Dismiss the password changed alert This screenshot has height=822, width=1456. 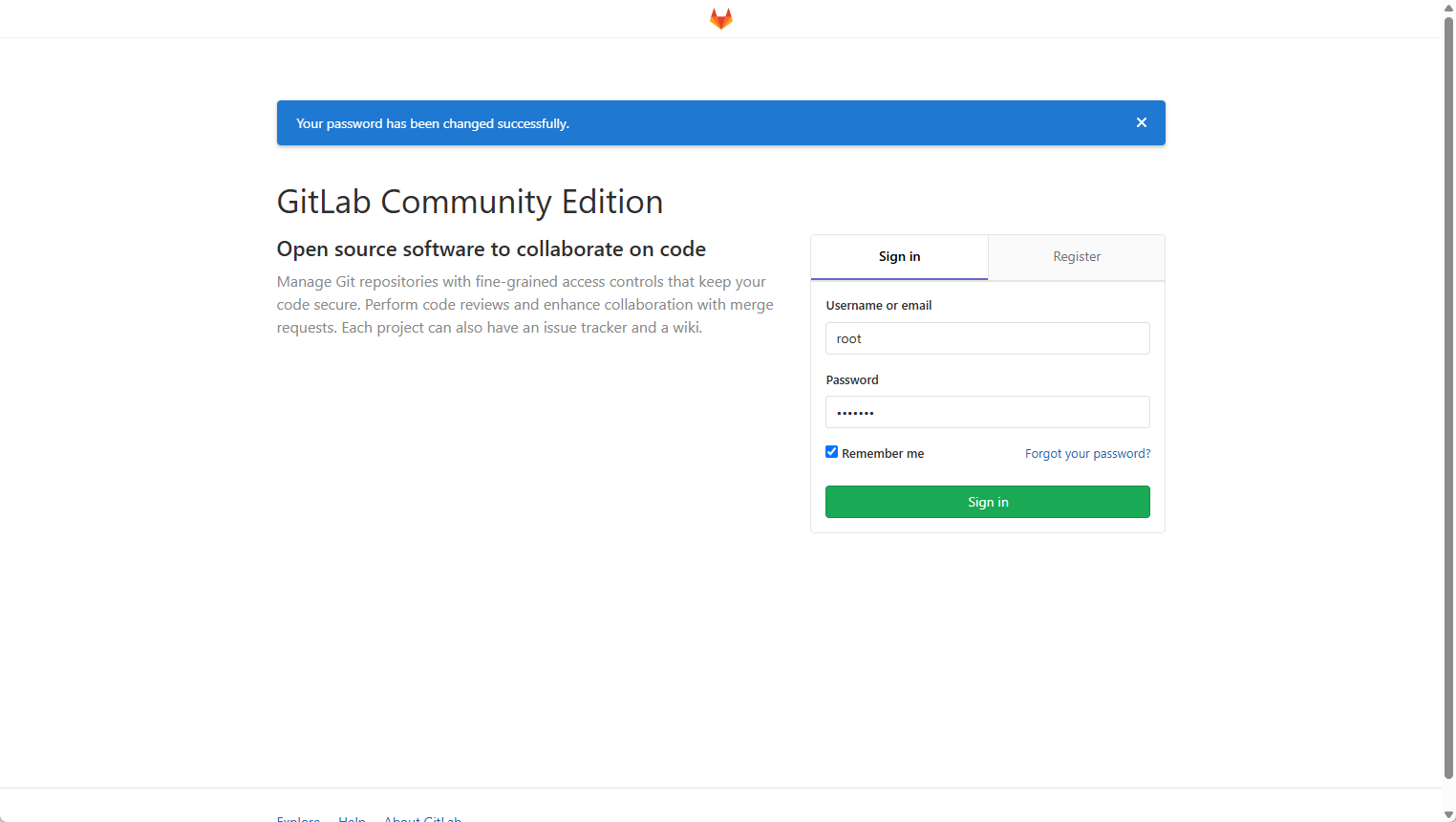pyautogui.click(x=1142, y=122)
